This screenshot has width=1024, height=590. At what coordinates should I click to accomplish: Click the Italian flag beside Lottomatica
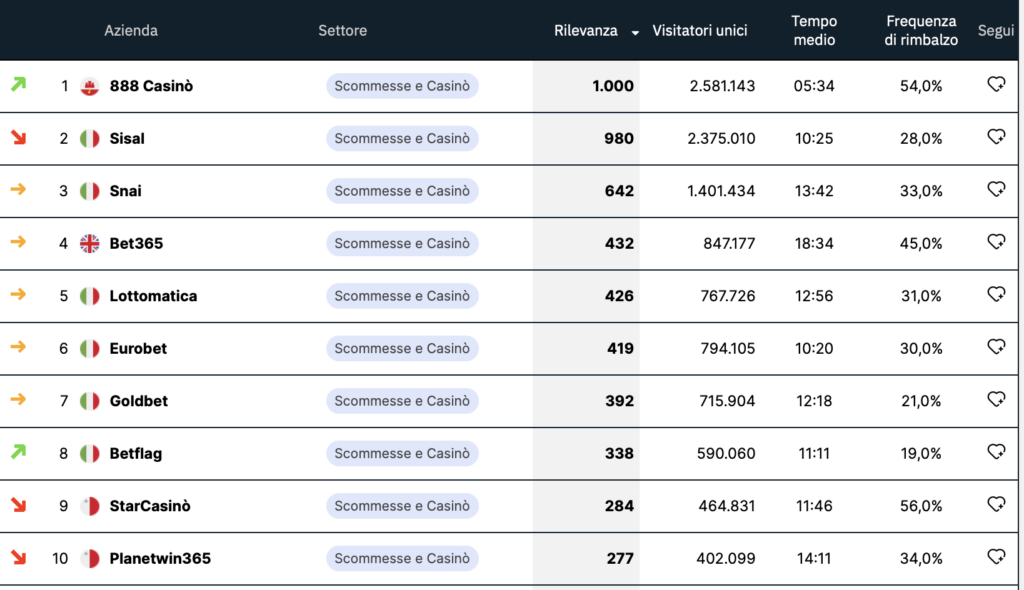[x=89, y=296]
